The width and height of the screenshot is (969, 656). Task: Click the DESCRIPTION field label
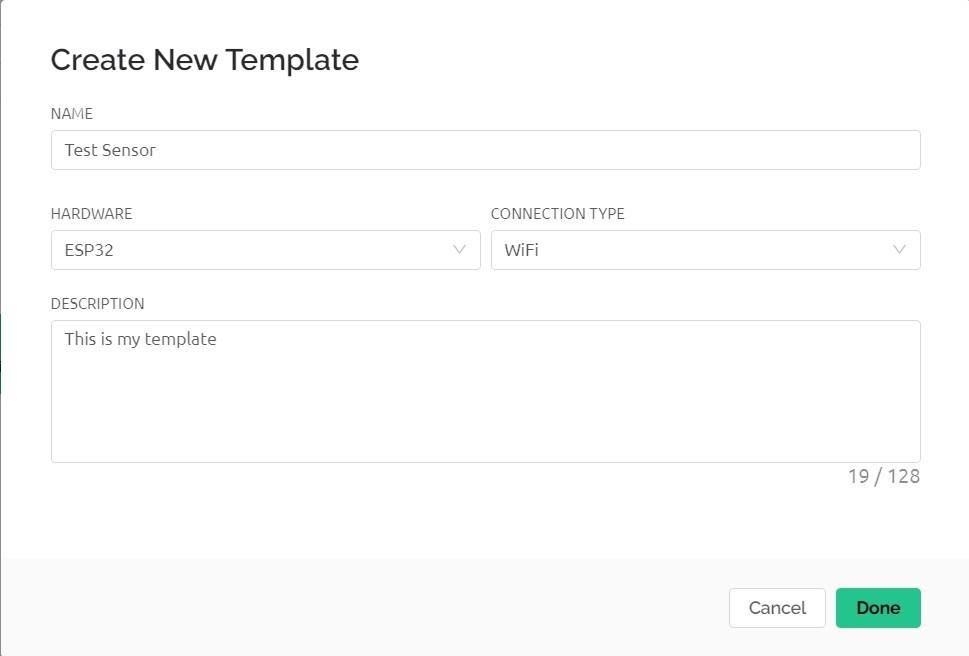[x=97, y=304]
